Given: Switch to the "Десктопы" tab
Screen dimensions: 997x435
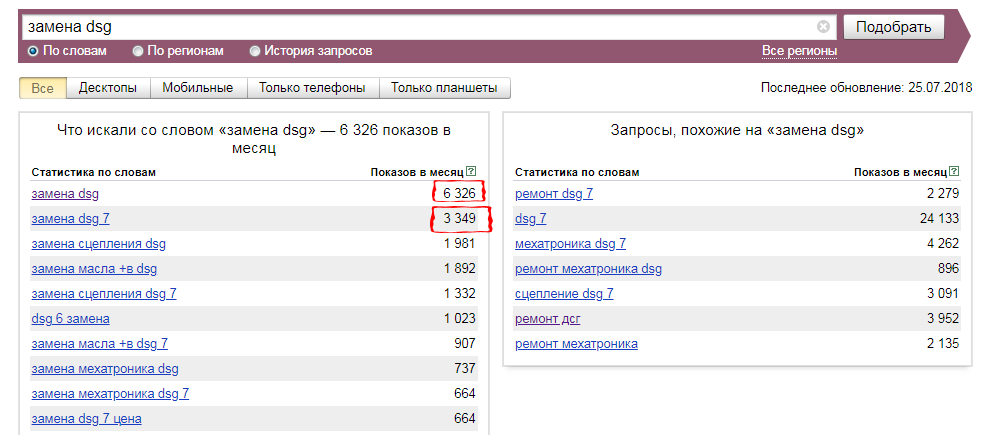Looking at the screenshot, I should (108, 88).
